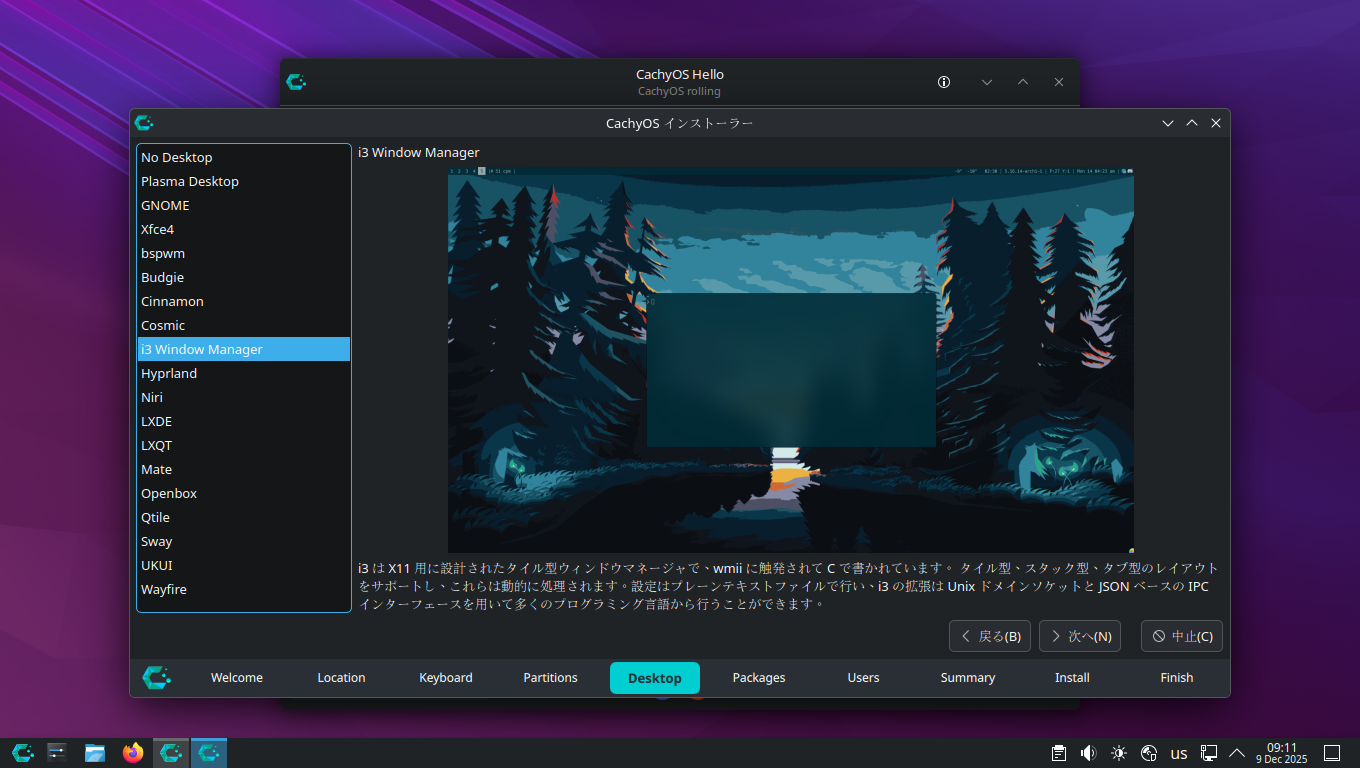Open the clock showing 09:11

[1282, 753]
